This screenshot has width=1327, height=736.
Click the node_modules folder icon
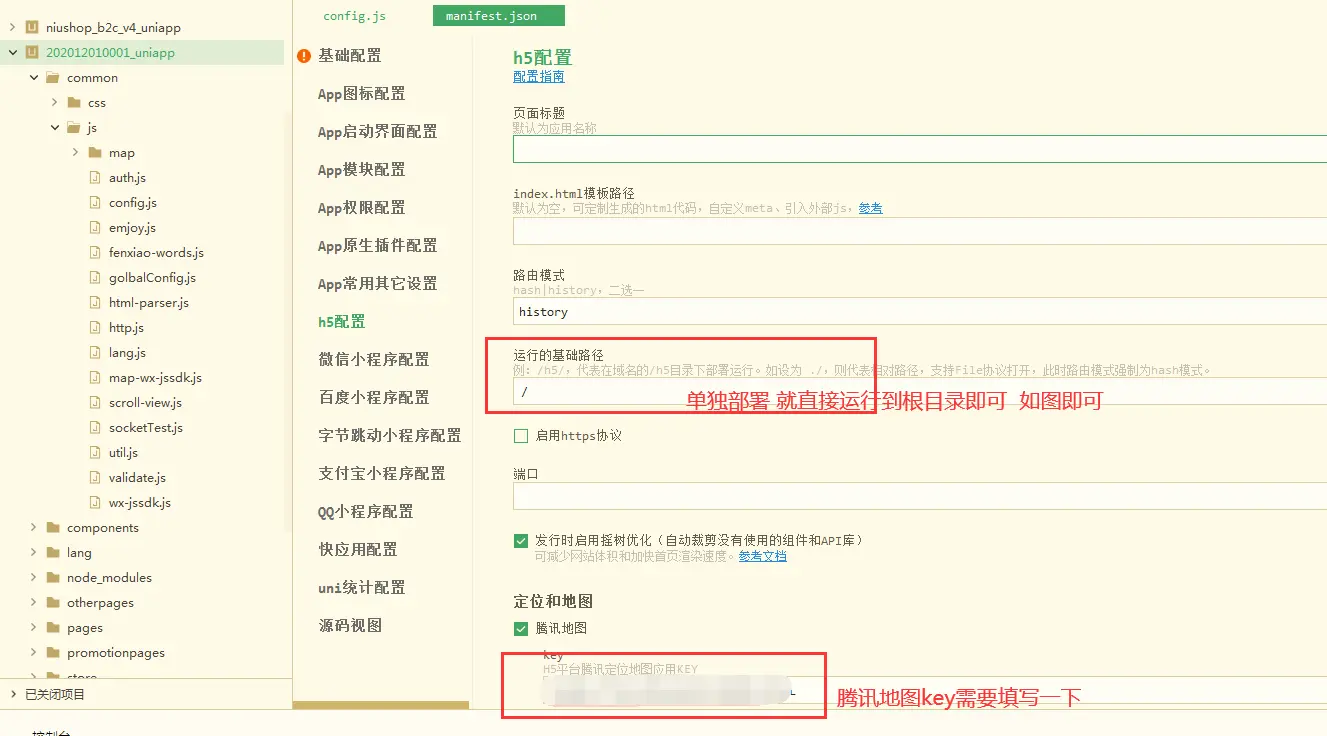coord(53,578)
